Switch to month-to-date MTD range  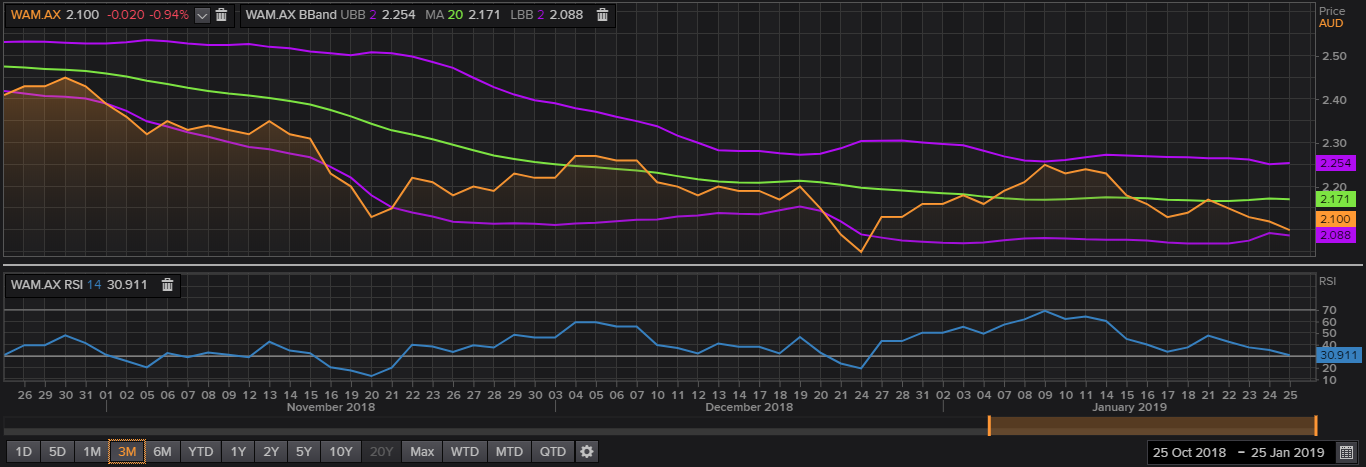coord(510,452)
